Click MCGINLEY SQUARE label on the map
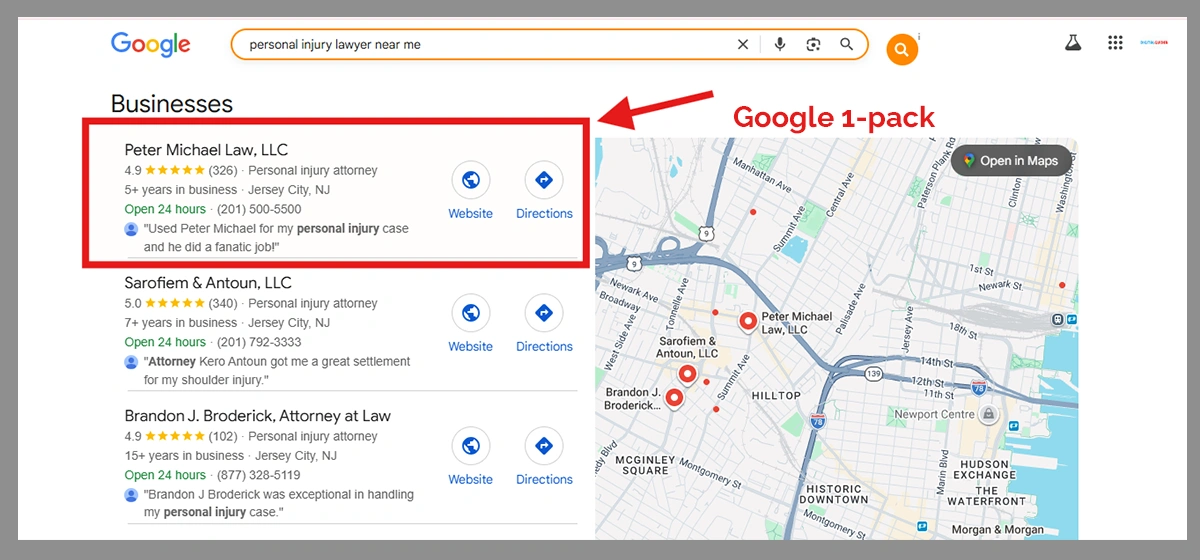The image size is (1200, 560). tap(645, 465)
